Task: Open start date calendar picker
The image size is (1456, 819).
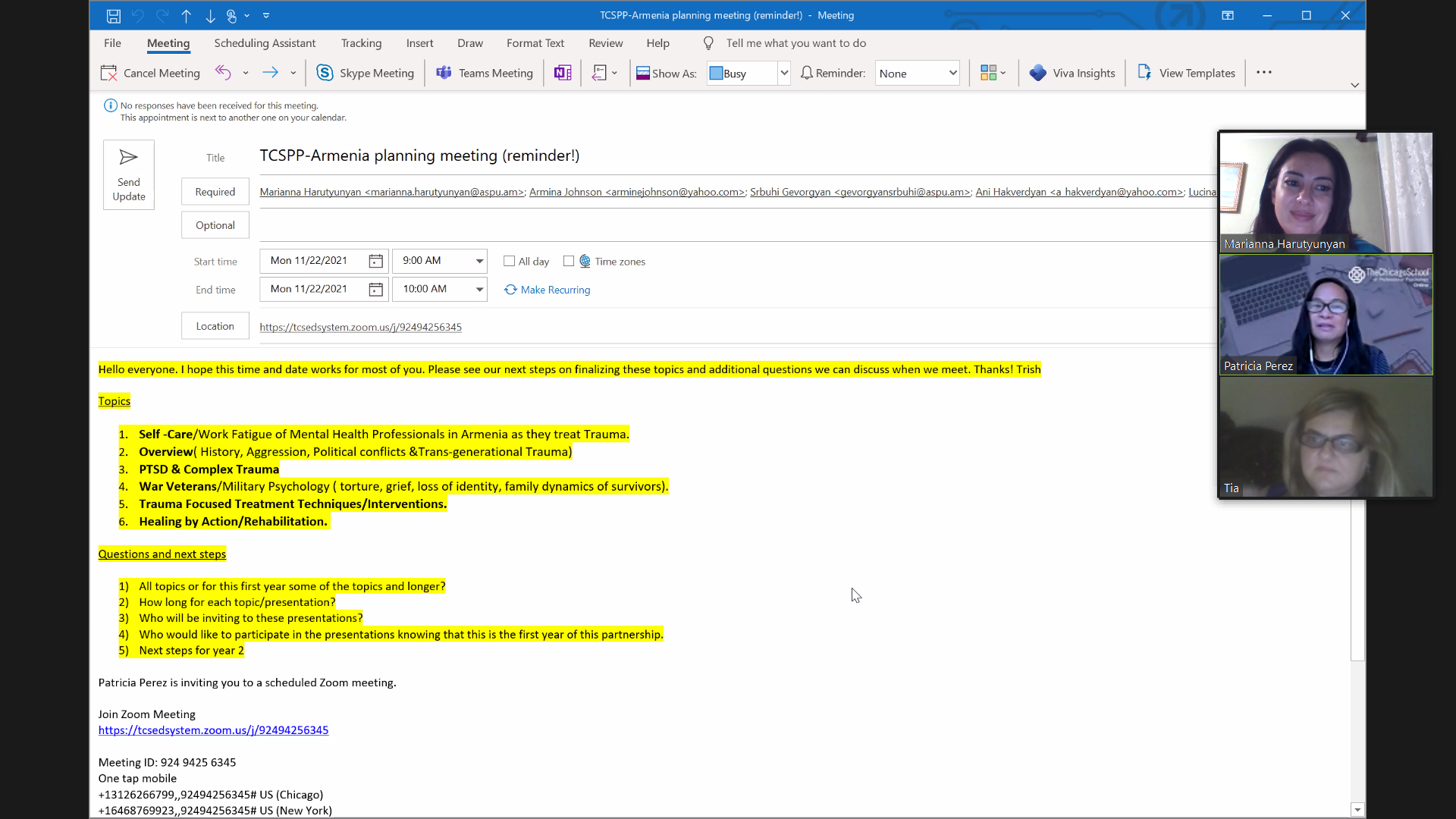Action: (x=375, y=261)
